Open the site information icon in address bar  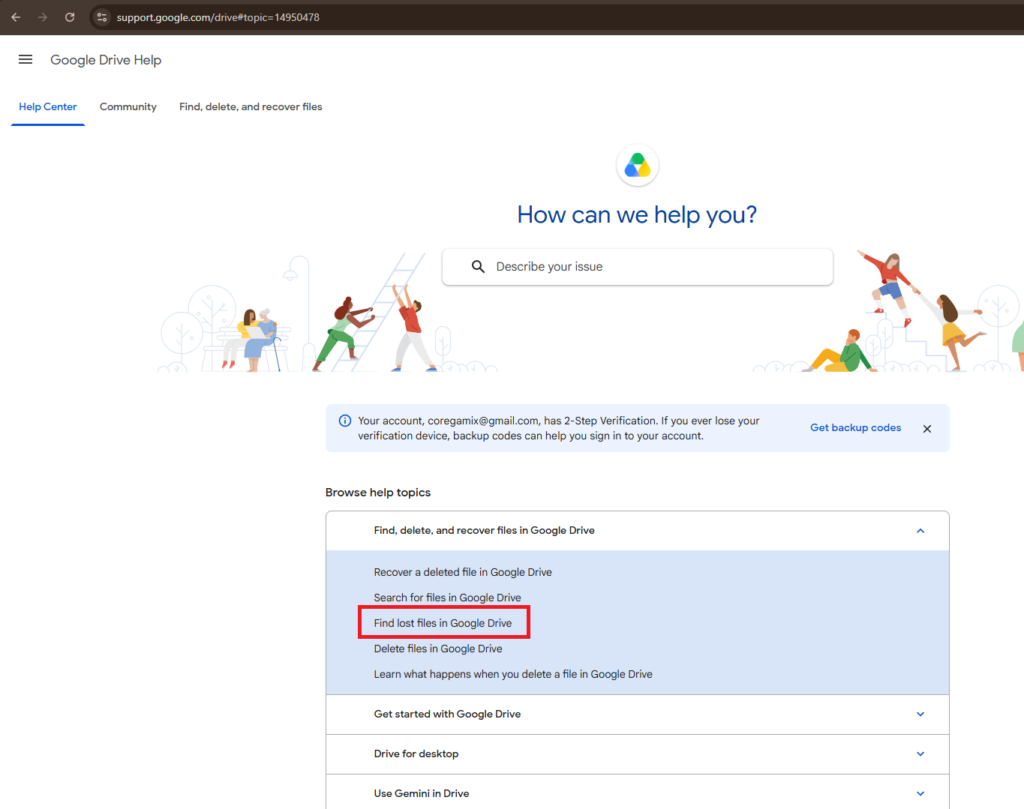102,18
